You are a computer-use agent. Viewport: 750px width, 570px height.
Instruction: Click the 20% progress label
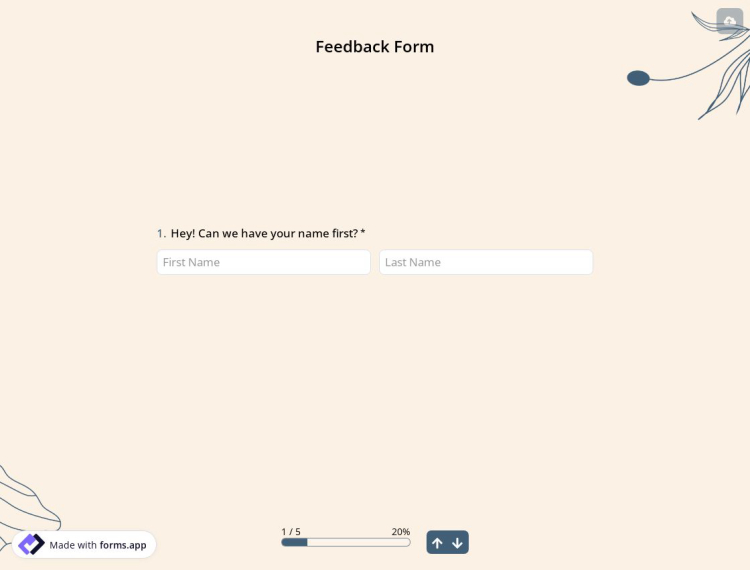coord(401,531)
